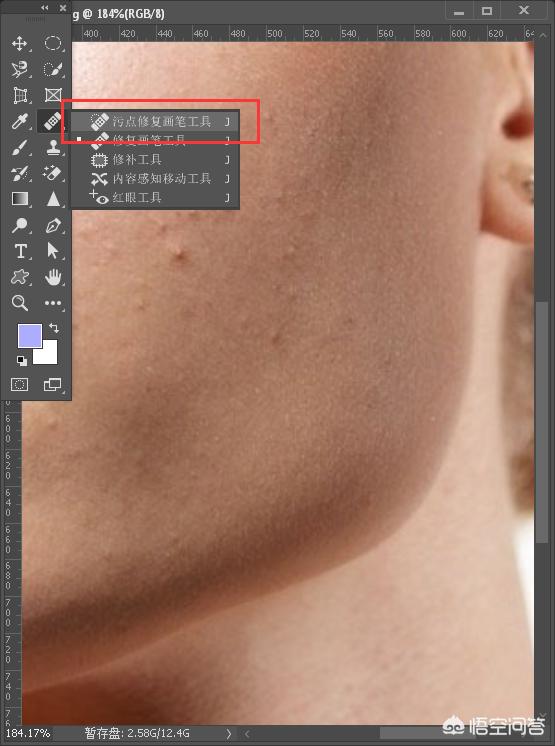The height and width of the screenshot is (746, 555).
Task: Click the scroll left arrow at the bottom
Action: click(247, 734)
